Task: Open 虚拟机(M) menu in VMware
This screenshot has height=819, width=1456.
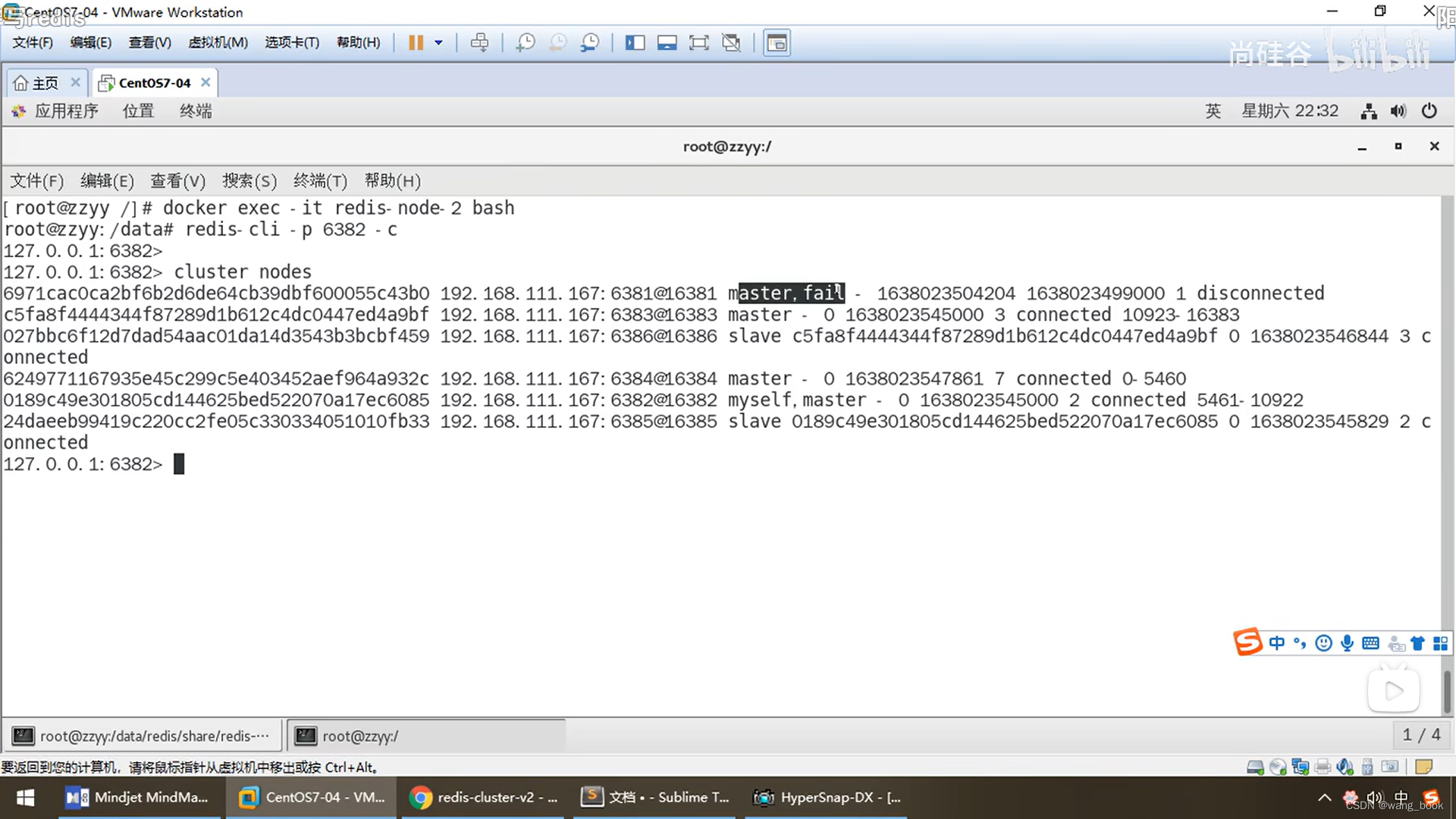Action: [x=218, y=42]
